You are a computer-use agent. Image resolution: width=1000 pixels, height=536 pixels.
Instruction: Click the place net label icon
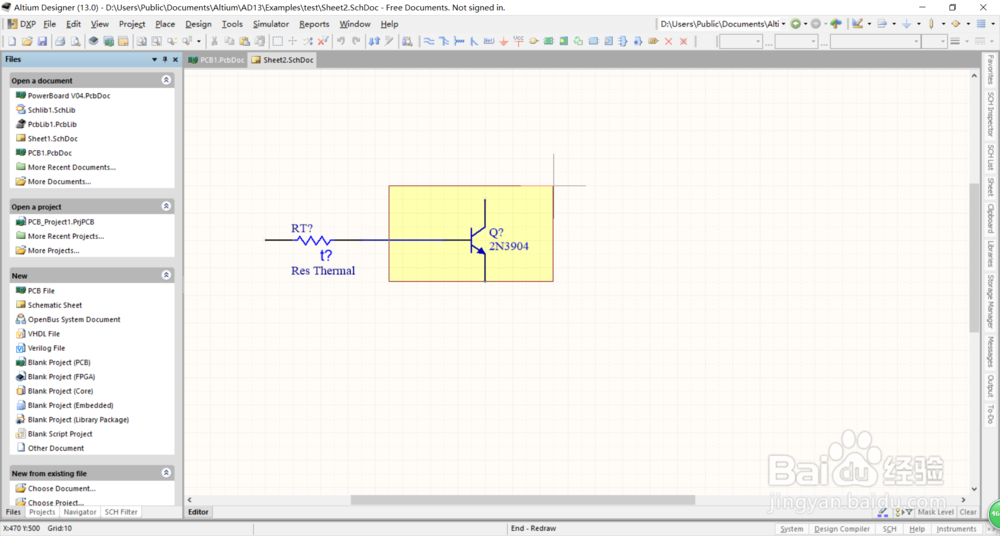(x=489, y=41)
